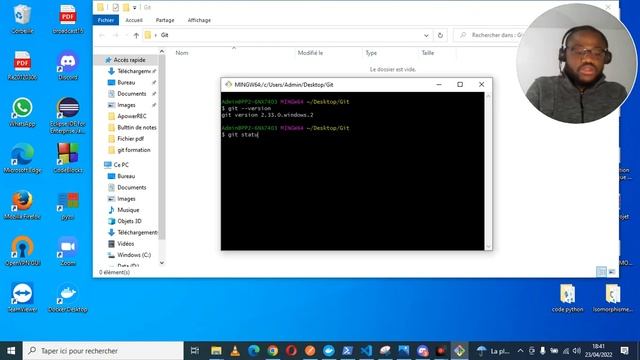The height and width of the screenshot is (360, 640).
Task: Open Visual Studio Code from the taskbar
Action: (x=366, y=351)
